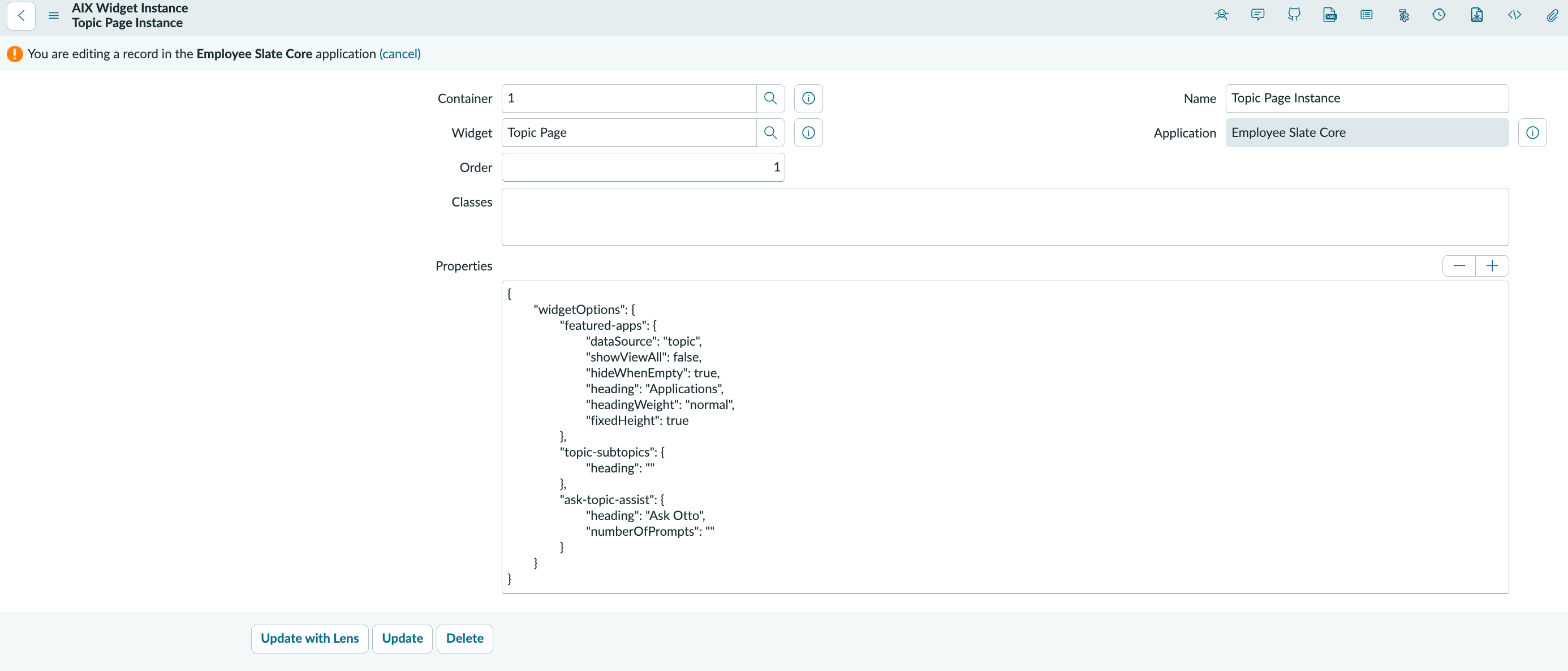Click Employee Slate Core text in banner
The width and height of the screenshot is (1568, 671).
(254, 54)
